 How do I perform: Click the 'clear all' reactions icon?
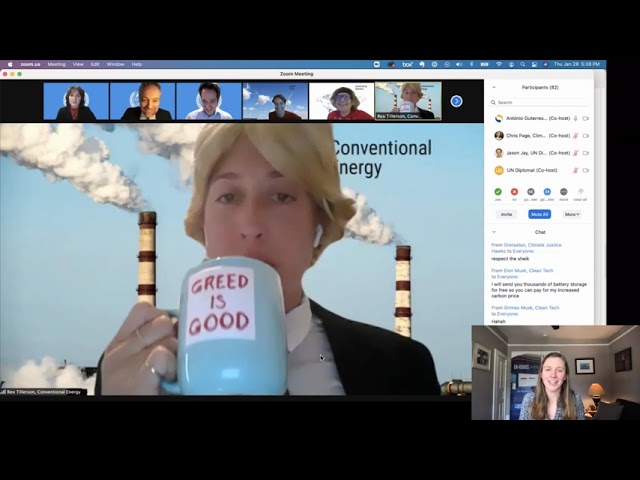coord(580,191)
